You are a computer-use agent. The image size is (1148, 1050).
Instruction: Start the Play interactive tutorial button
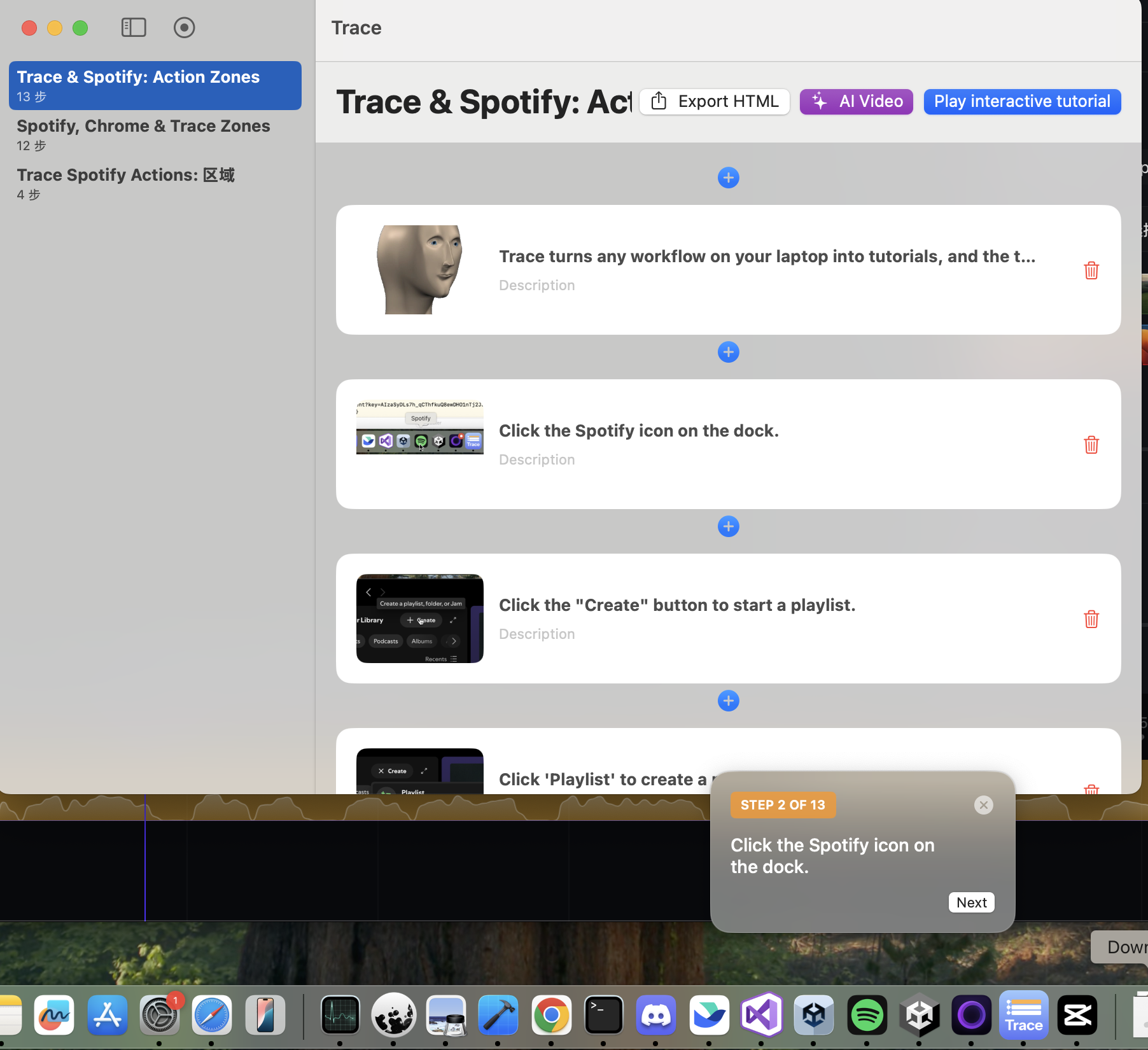click(1022, 101)
